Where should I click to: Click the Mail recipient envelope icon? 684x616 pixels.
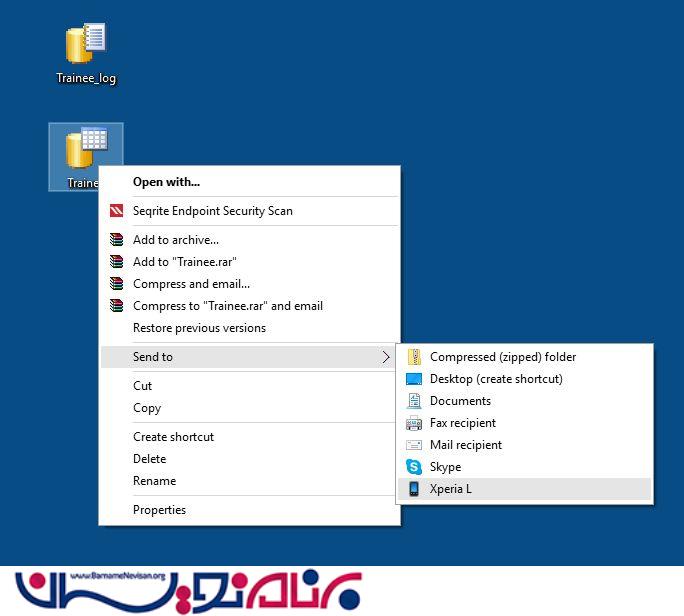[414, 445]
